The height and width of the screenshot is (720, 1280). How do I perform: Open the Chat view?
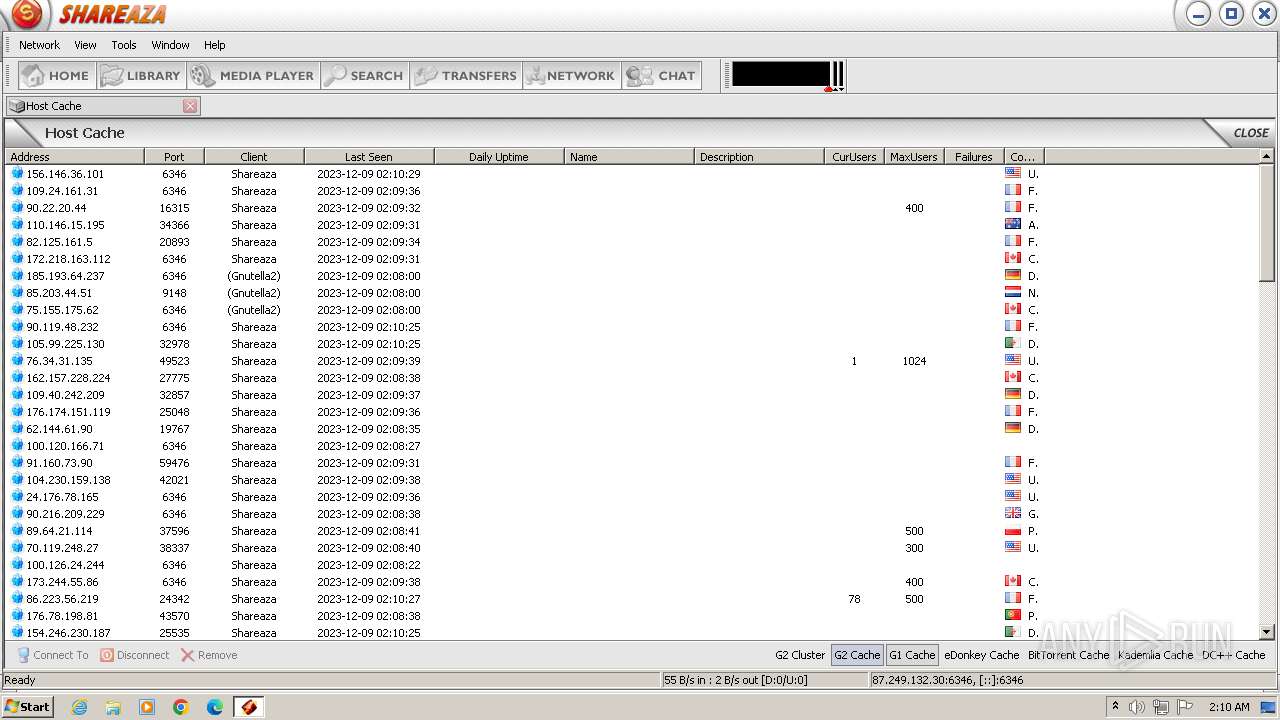tap(661, 76)
